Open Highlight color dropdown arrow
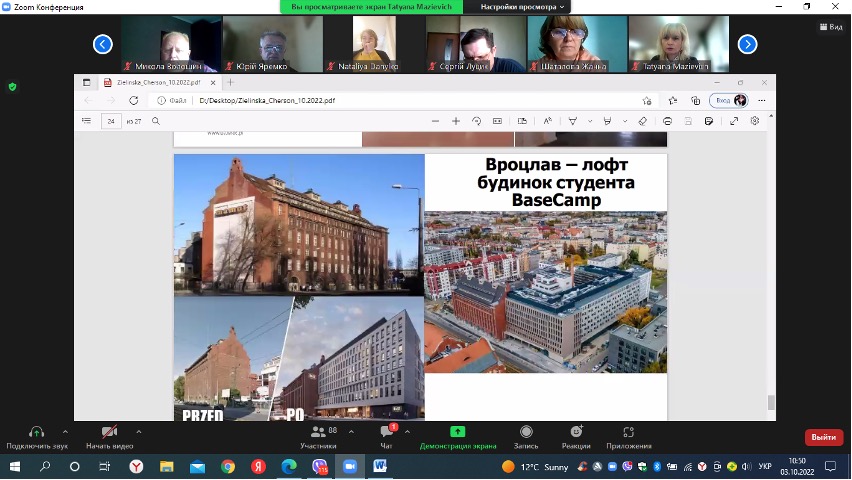The width and height of the screenshot is (852, 480). 625,121
